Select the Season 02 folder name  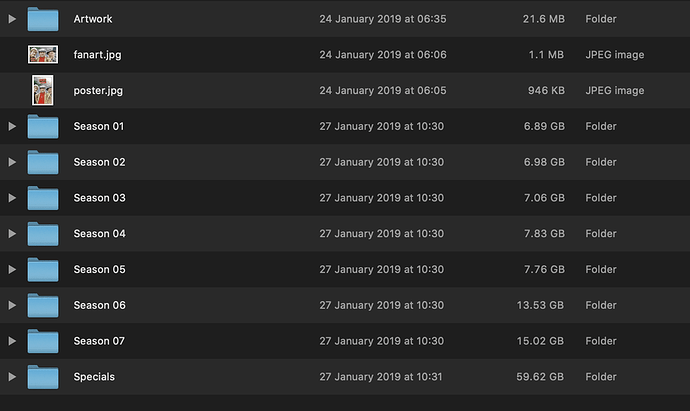(x=99, y=162)
